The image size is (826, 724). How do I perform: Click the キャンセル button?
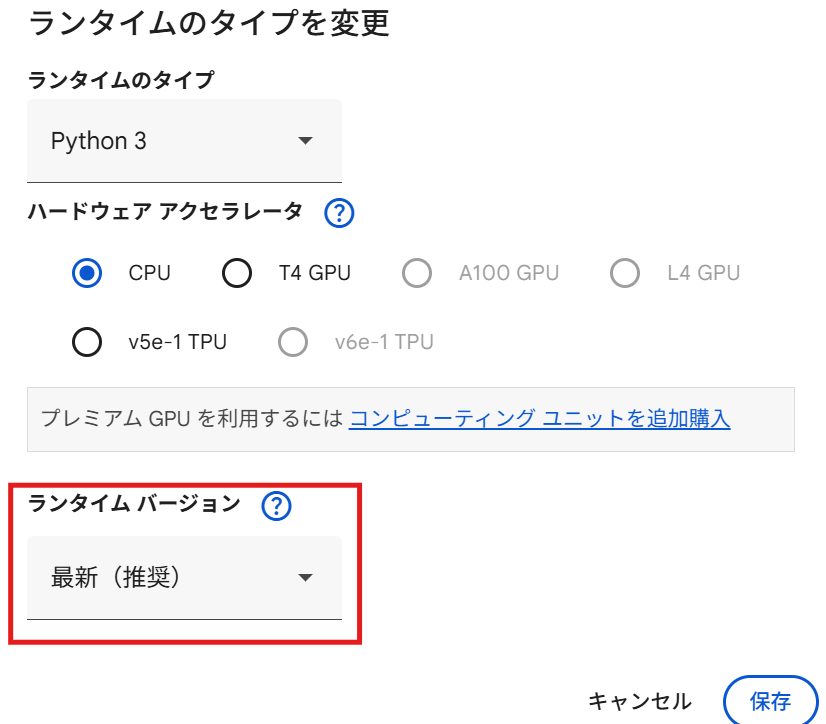[640, 701]
